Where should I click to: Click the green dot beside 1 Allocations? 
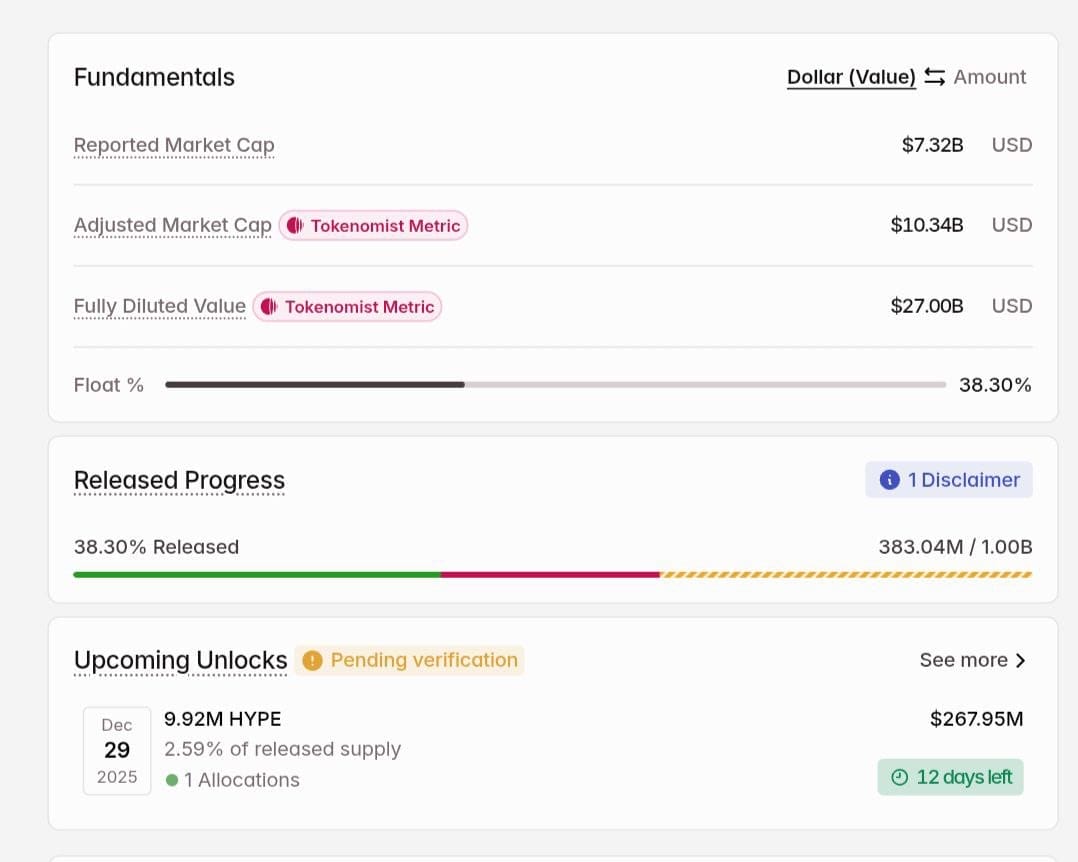[172, 780]
